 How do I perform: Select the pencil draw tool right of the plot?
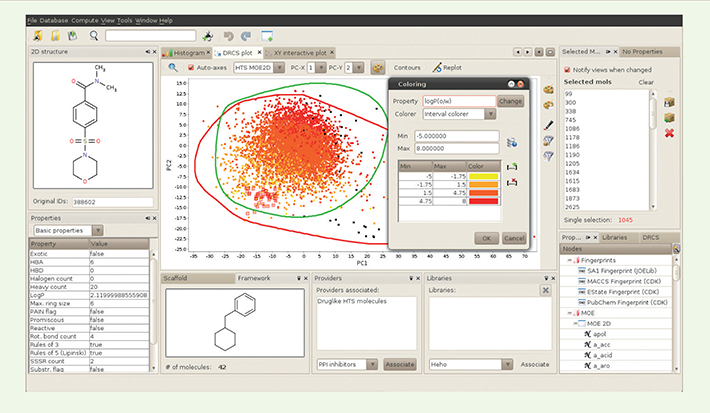(x=548, y=125)
